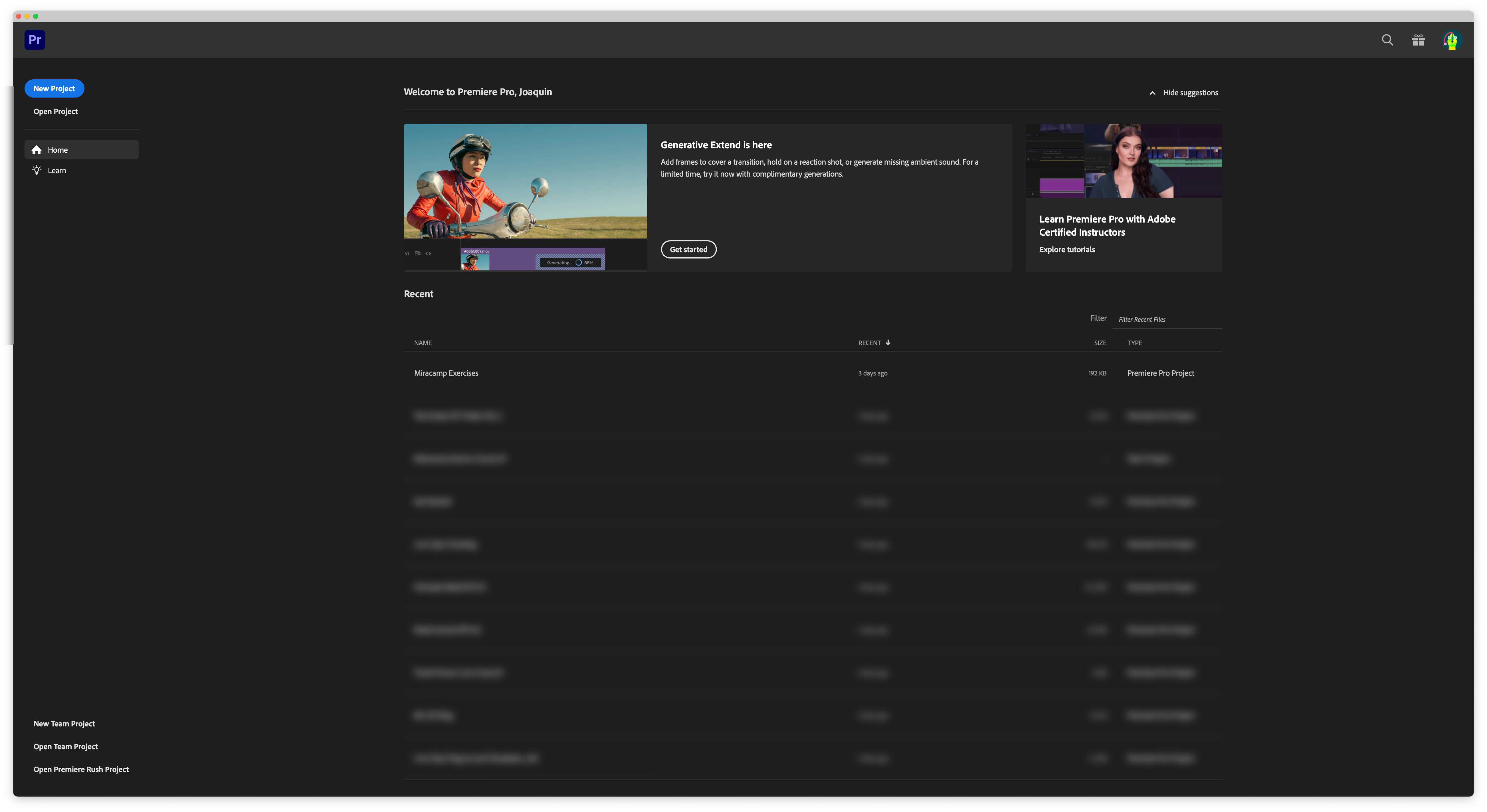The width and height of the screenshot is (1487, 812).
Task: Click the '3 days ago' cell
Action: [873, 373]
